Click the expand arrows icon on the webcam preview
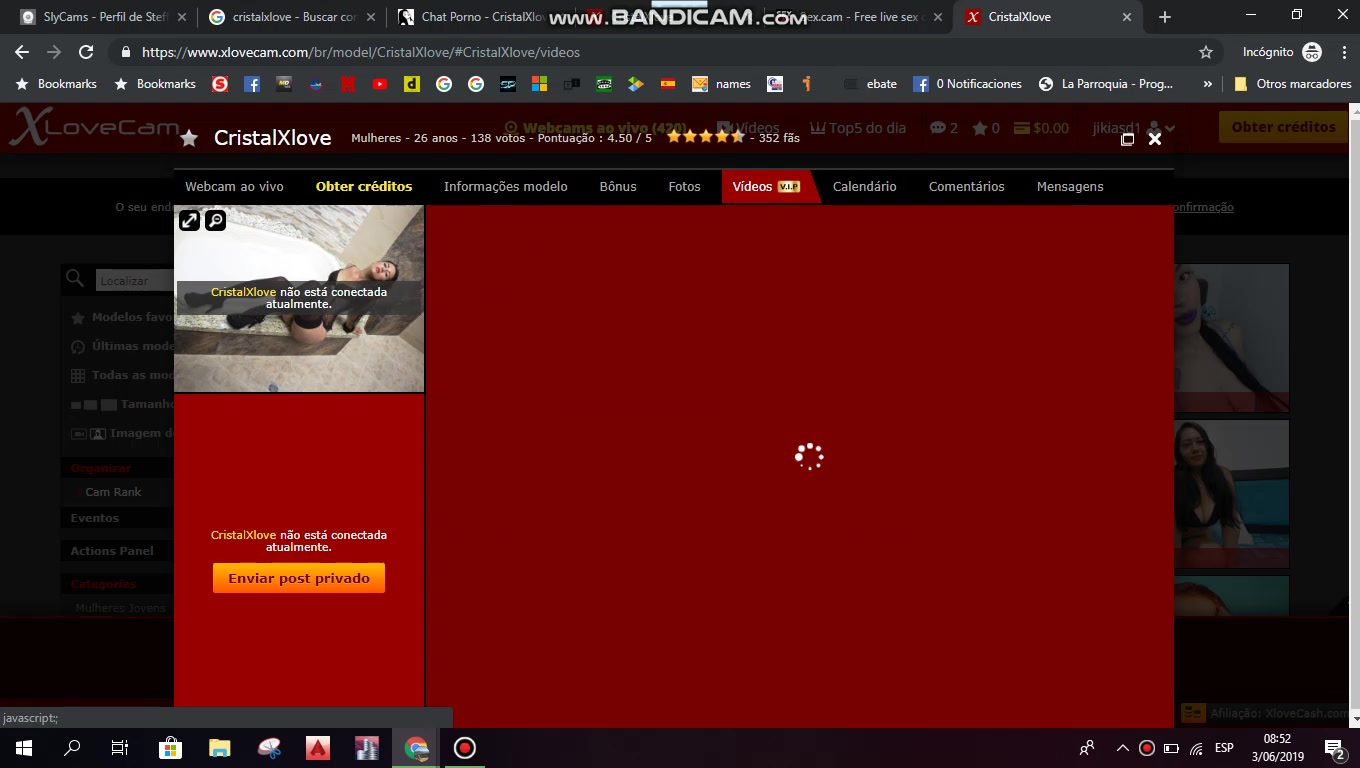This screenshot has width=1360, height=768. pyautogui.click(x=189, y=220)
